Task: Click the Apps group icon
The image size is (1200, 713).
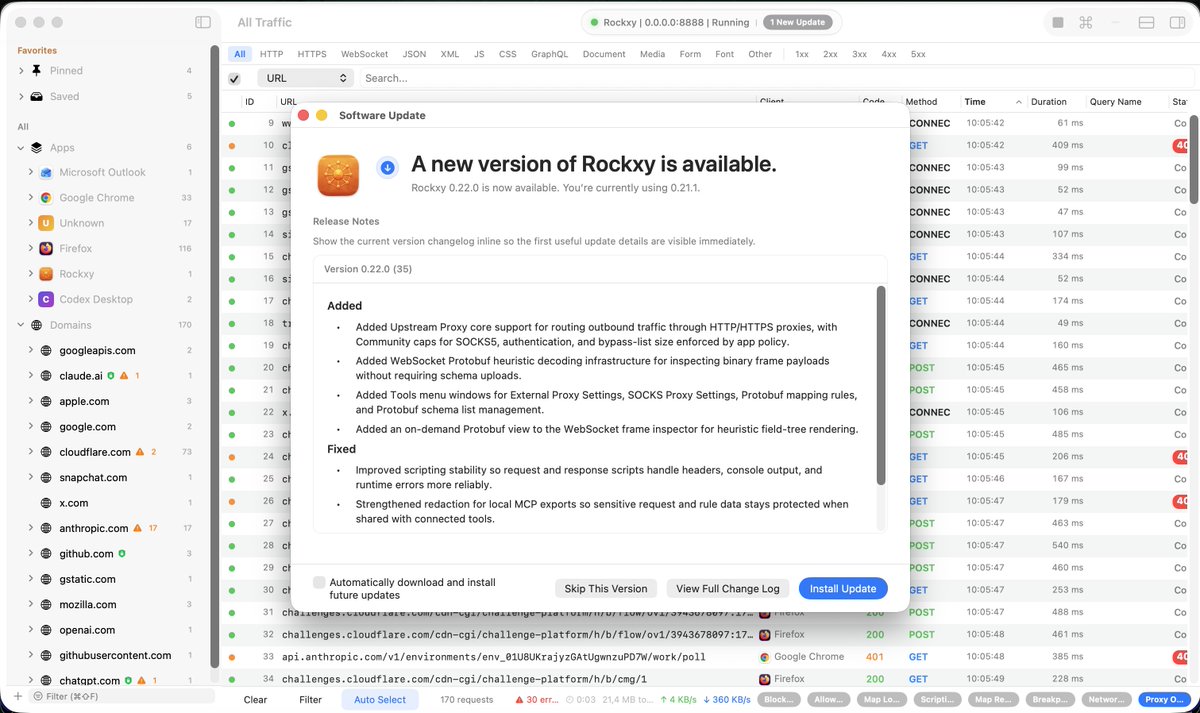Action: tap(37, 147)
